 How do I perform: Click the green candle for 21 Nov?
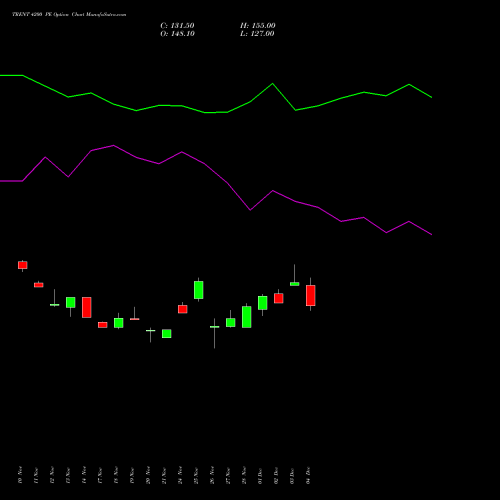click(x=167, y=334)
